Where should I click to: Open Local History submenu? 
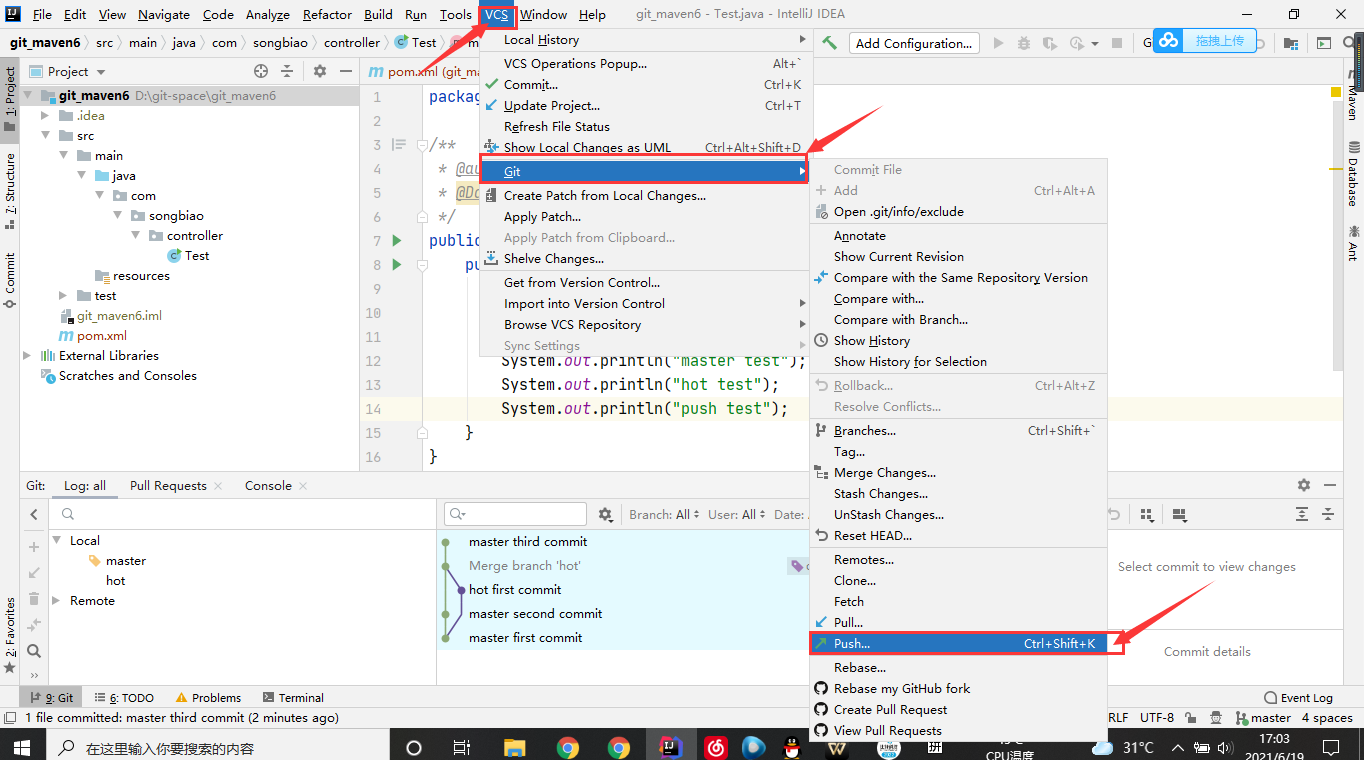(645, 40)
